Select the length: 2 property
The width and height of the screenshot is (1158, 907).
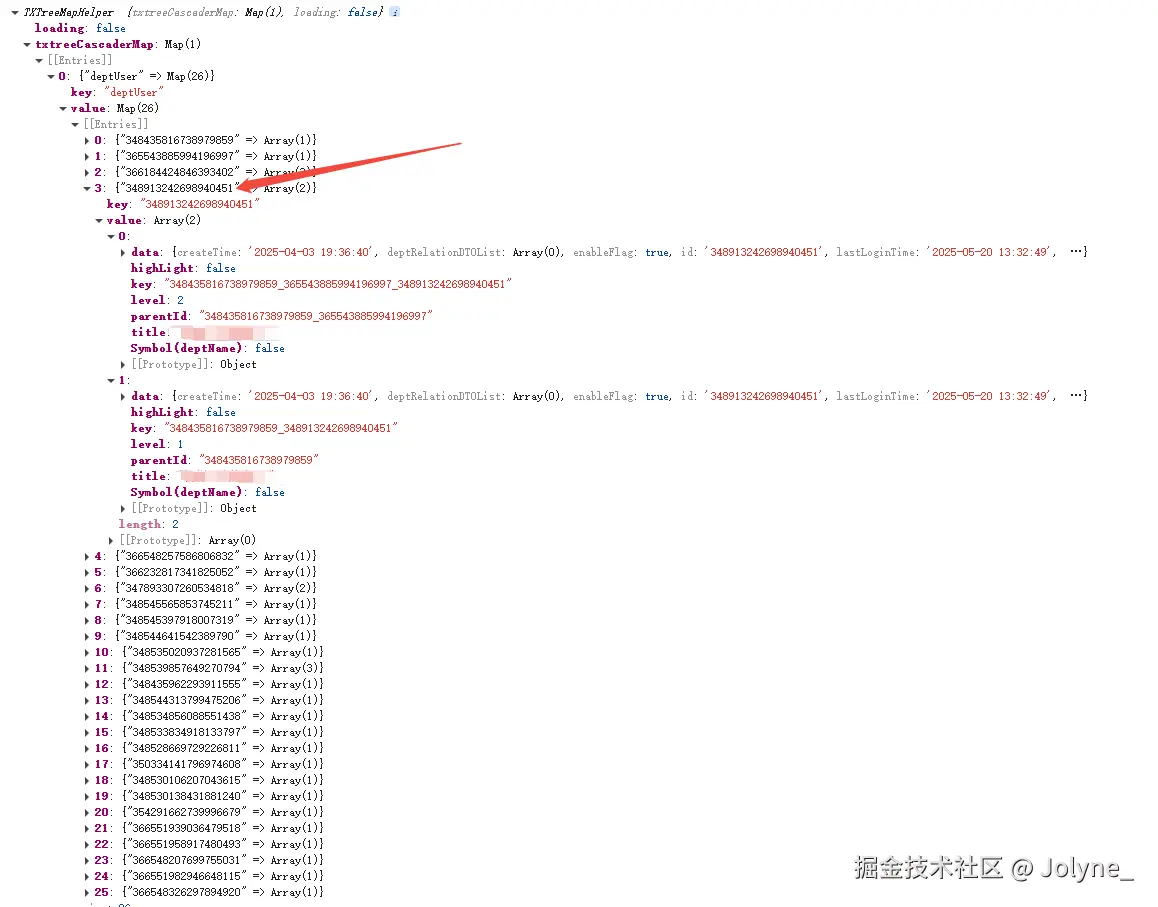coord(141,524)
